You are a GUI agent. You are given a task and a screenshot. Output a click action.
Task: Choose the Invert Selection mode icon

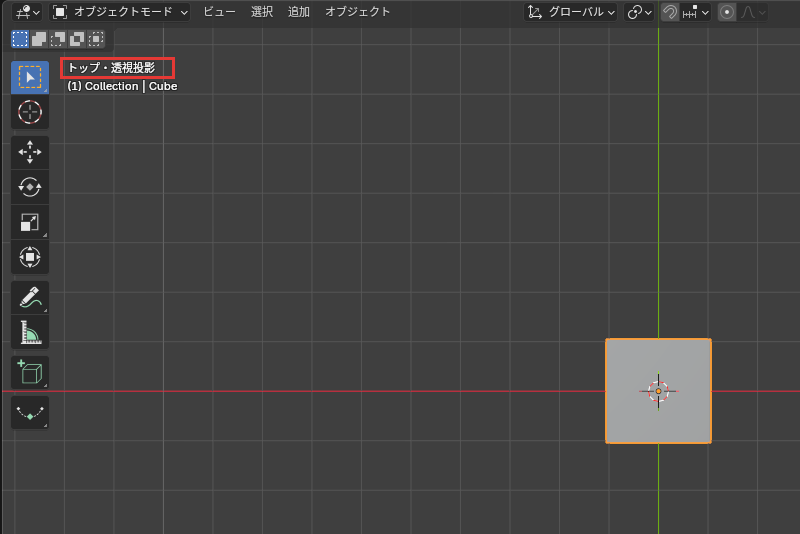pyautogui.click(x=77, y=39)
